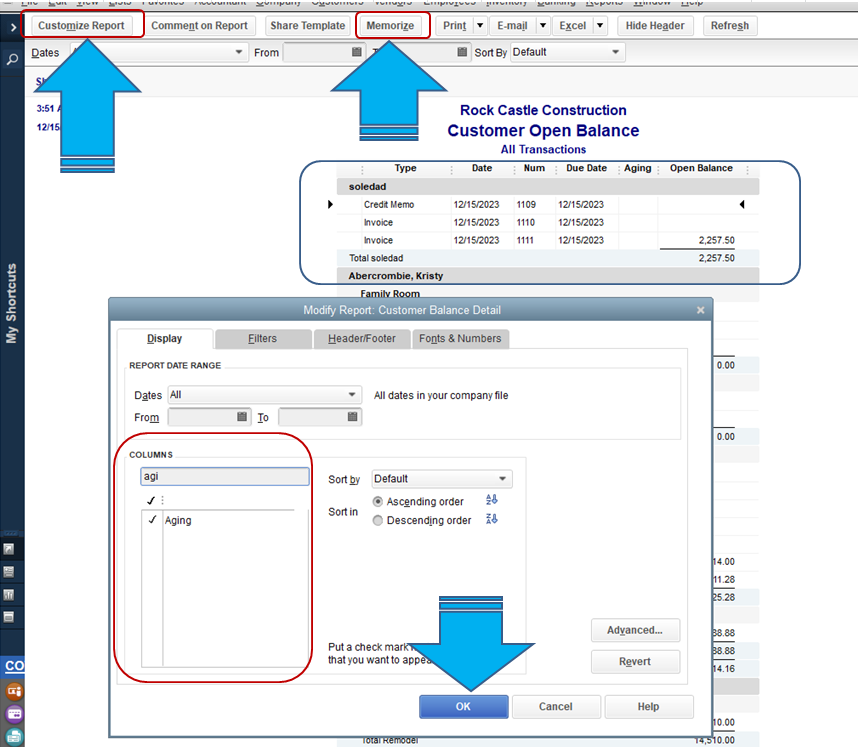Expand the My Shortcuts sidebar arrow
The height and width of the screenshot is (747, 858).
pos(13,26)
